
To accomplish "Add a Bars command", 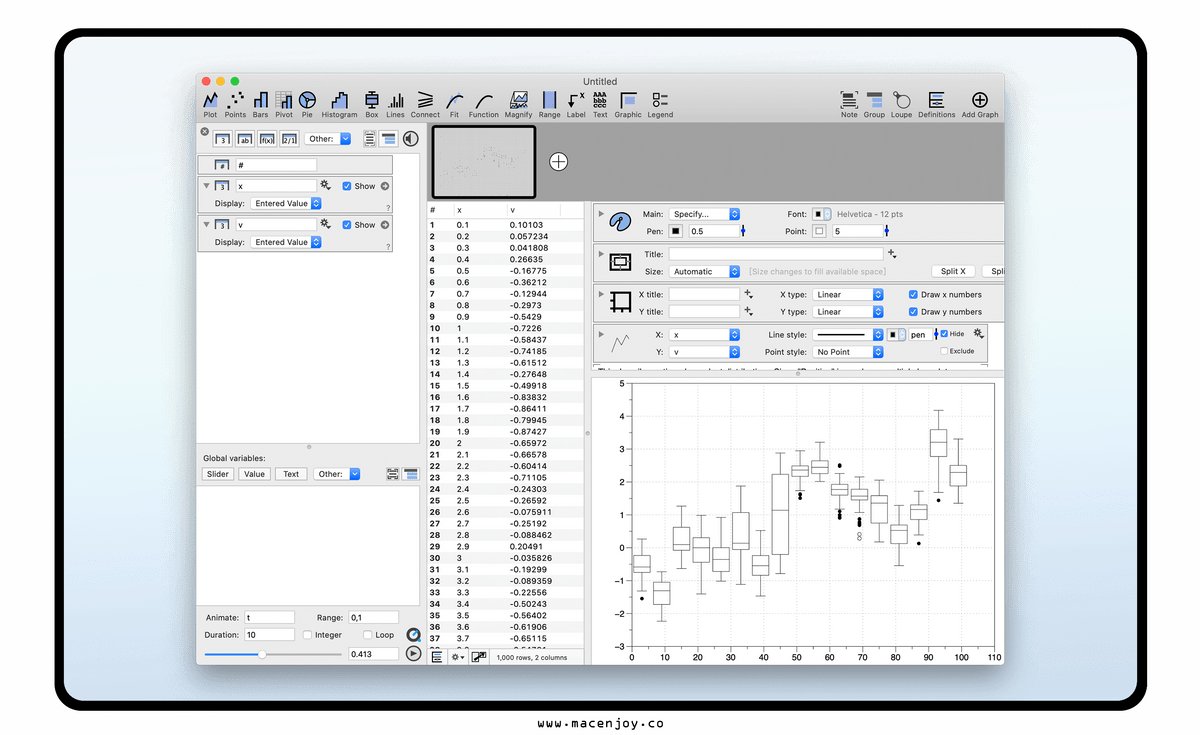I will 260,103.
